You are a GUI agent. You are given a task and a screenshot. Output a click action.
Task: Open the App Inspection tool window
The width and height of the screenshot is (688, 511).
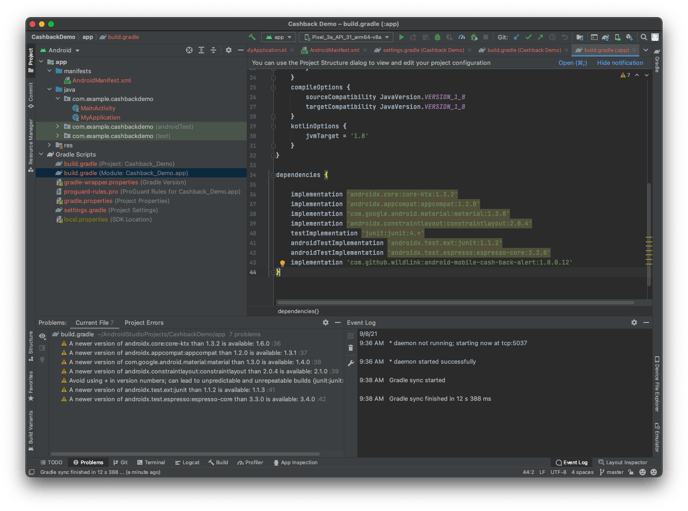(297, 462)
